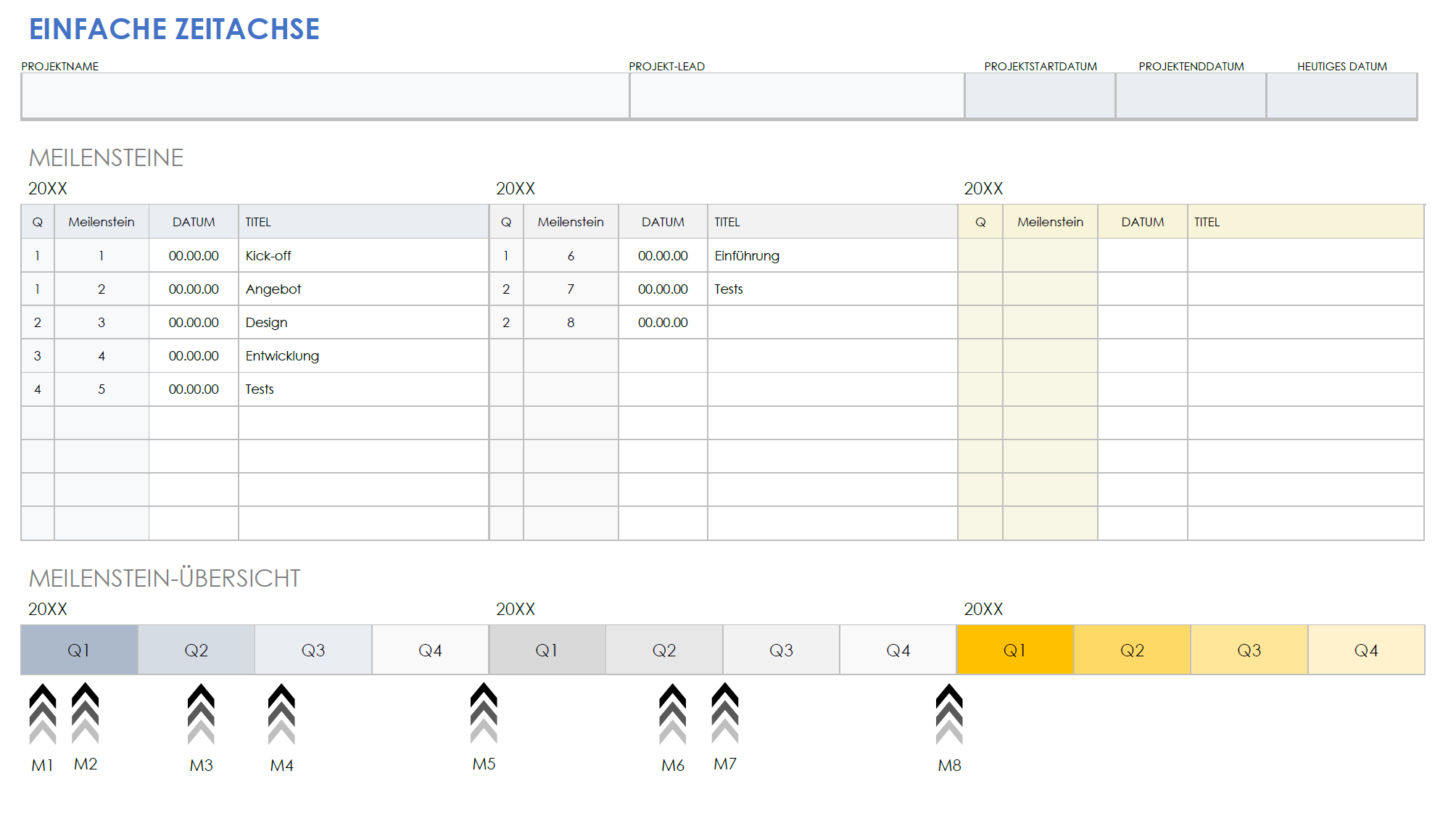Select the light blue Q2 timeline block
This screenshot has width=1456, height=813.
tap(197, 650)
